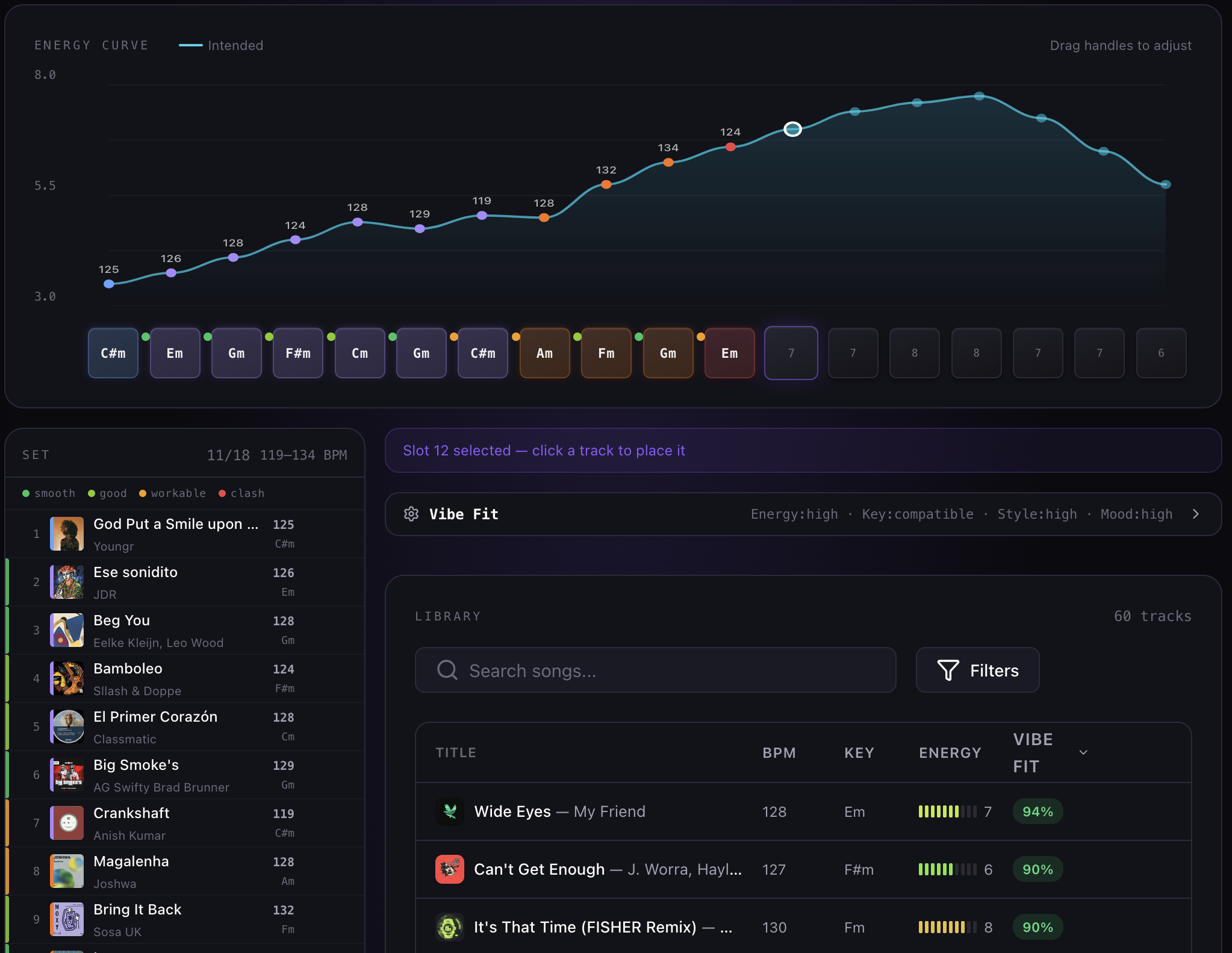Screen dimensions: 1232x953
Task: Place It's That Time (FISHER Remix) track
Action: tap(803, 927)
